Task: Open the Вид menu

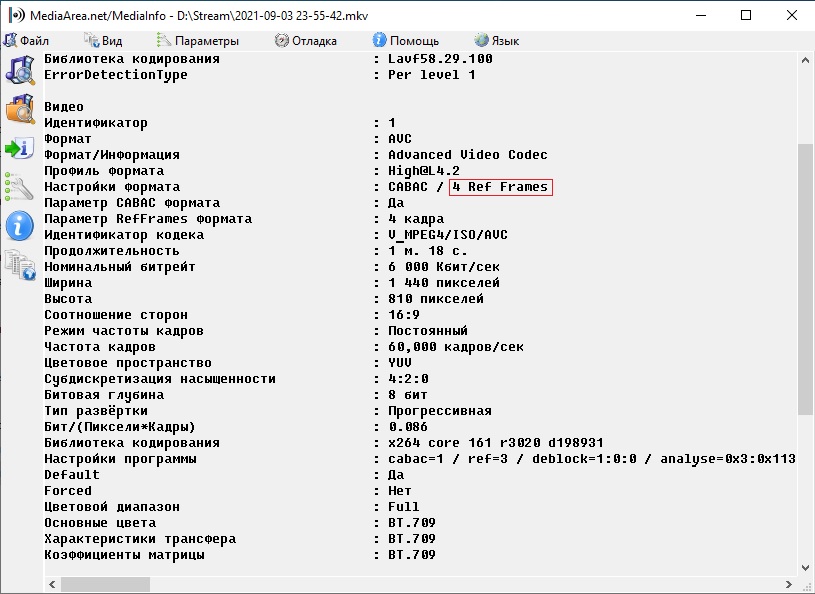Action: pyautogui.click(x=103, y=41)
